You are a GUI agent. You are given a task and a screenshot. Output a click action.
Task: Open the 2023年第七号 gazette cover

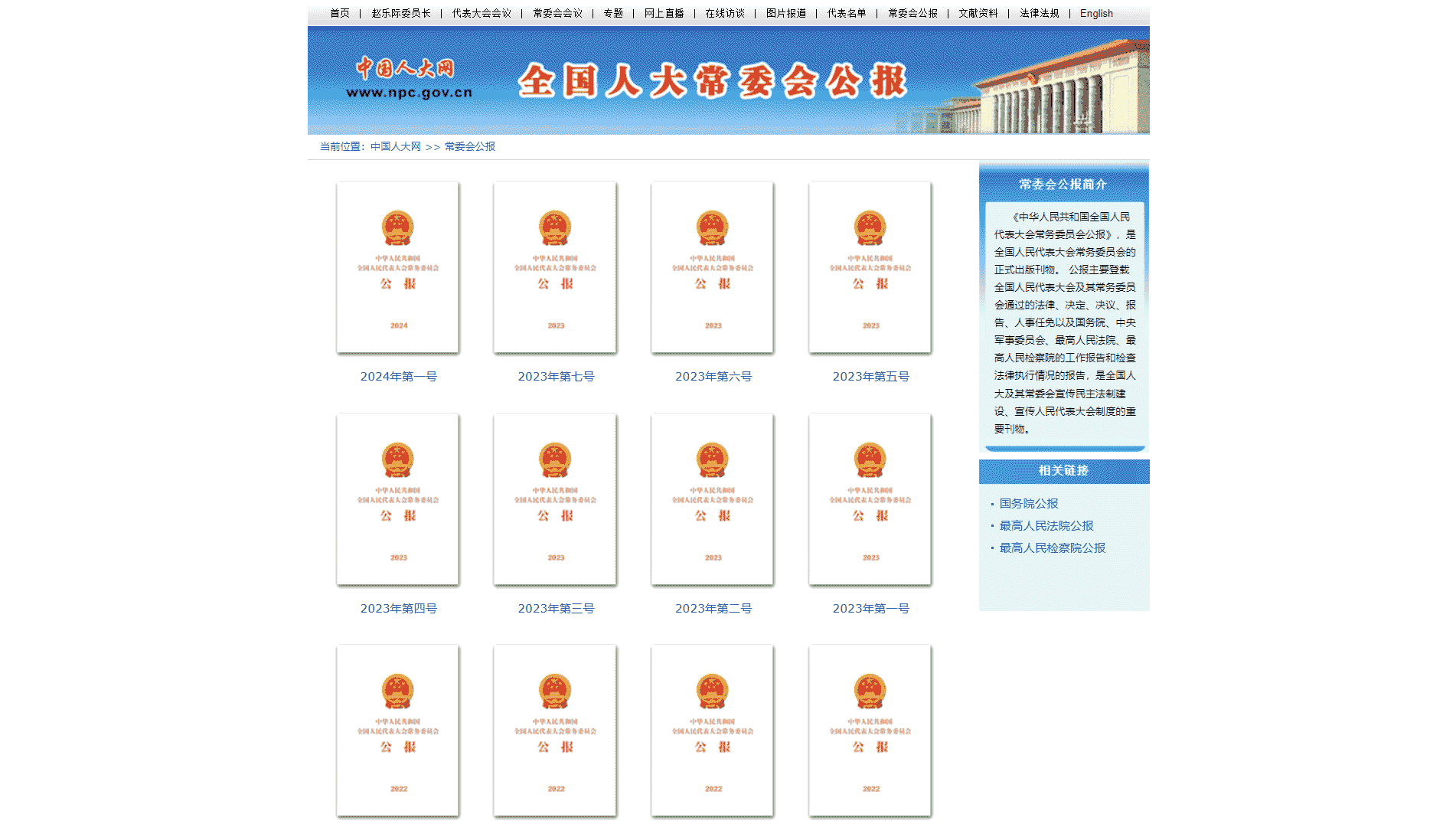(555, 267)
